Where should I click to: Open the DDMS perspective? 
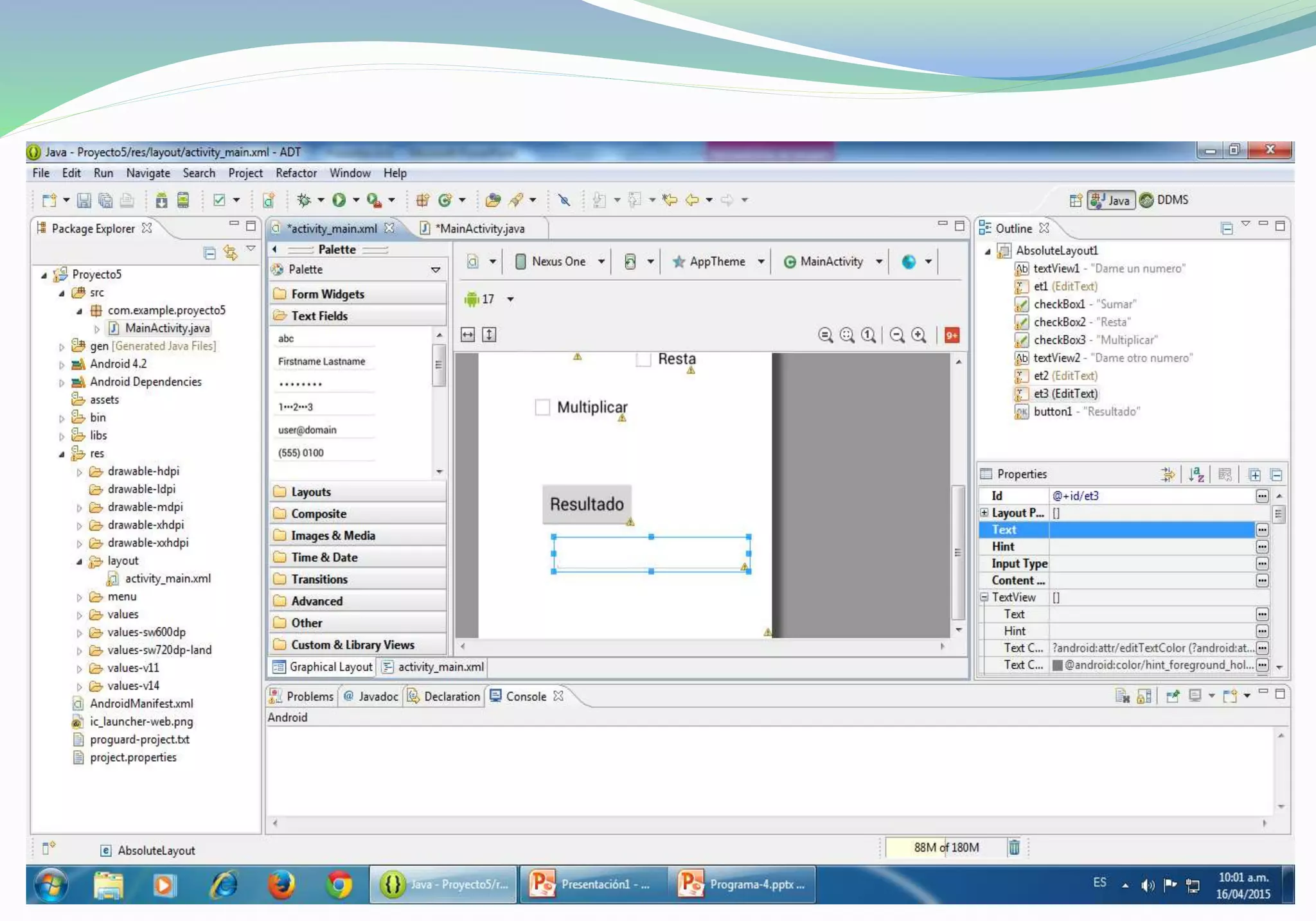coord(1164,200)
